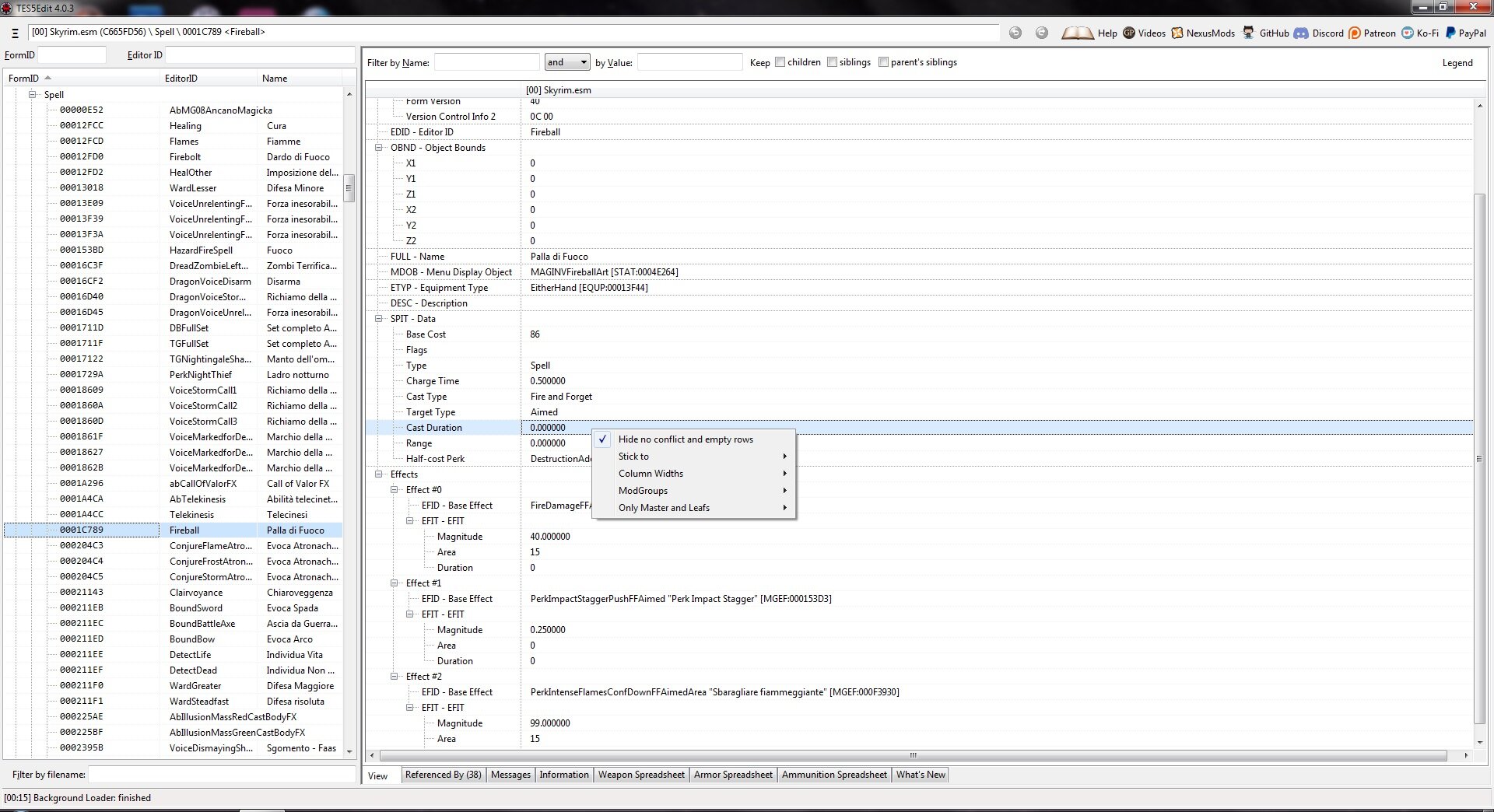This screenshot has width=1494, height=812.
Task: Switch to Information tab
Action: [564, 775]
